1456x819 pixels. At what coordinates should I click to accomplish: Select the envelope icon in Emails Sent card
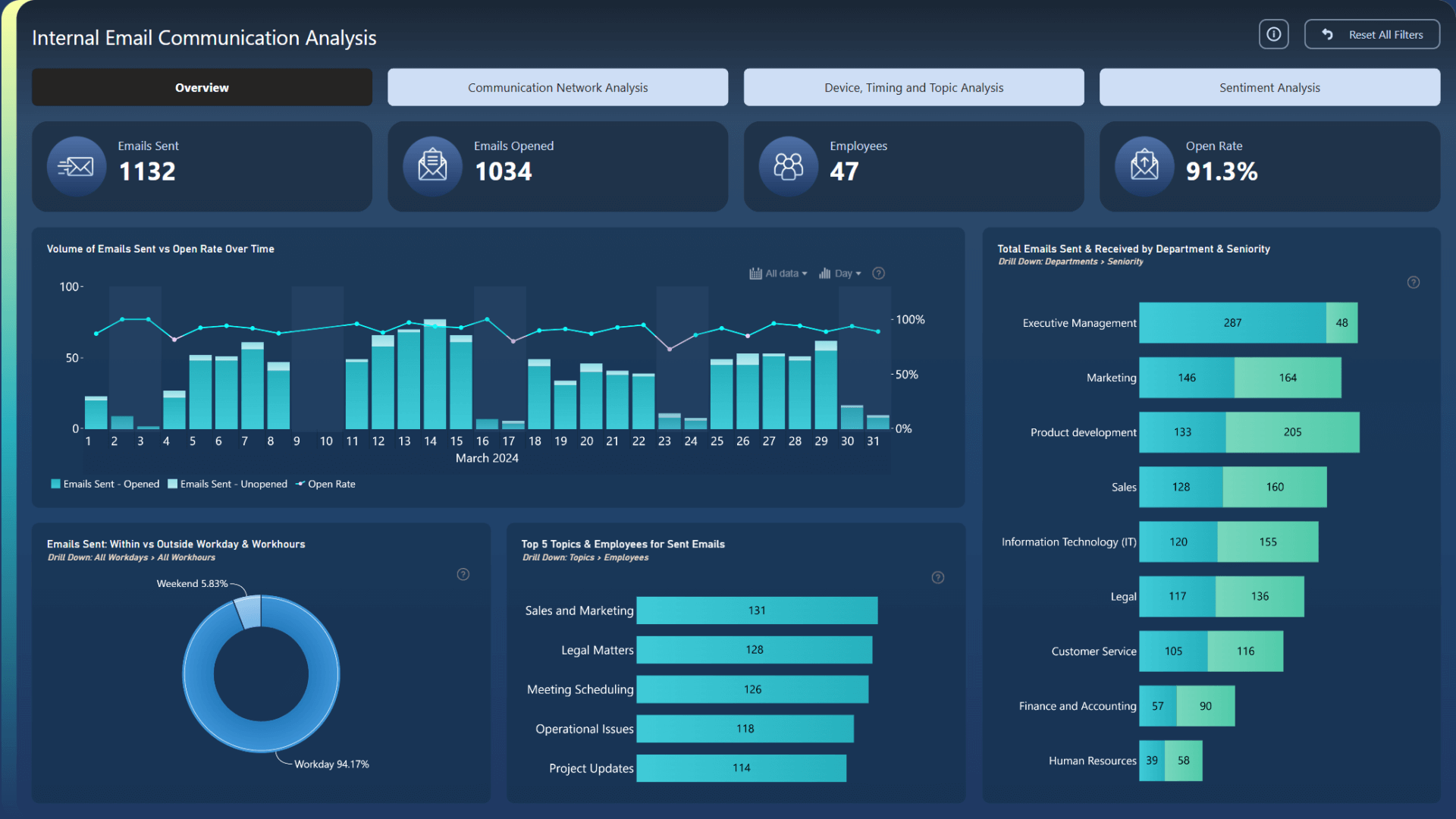[76, 166]
